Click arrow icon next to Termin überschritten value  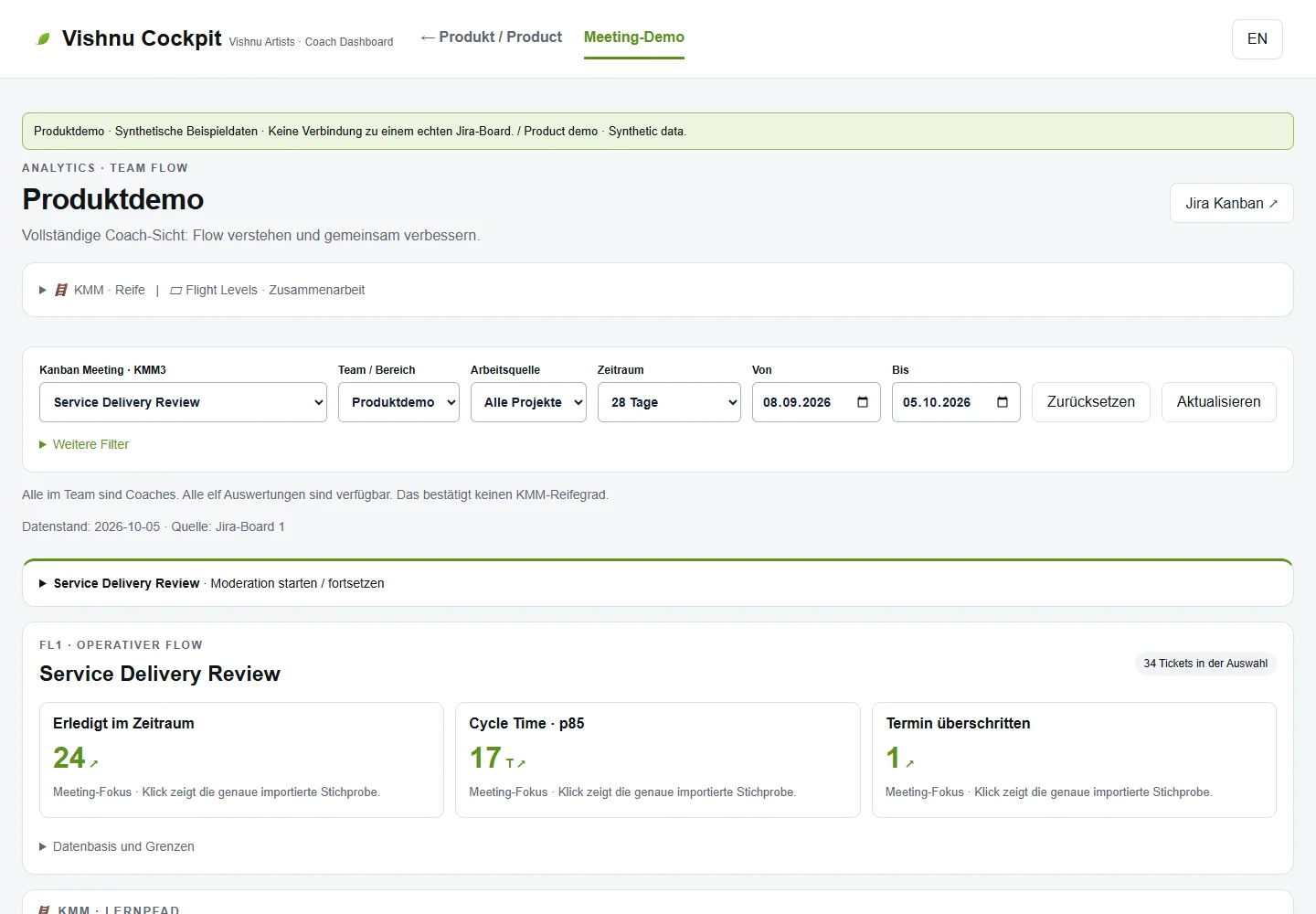[x=909, y=763]
